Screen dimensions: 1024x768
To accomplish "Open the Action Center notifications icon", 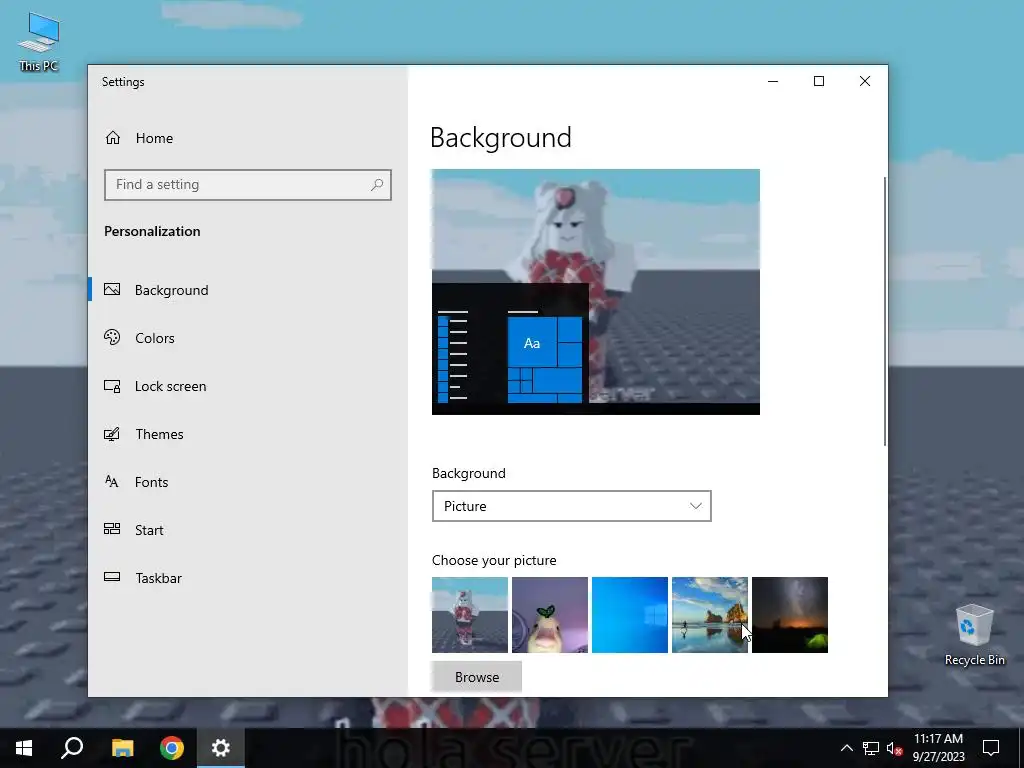I will point(991,748).
